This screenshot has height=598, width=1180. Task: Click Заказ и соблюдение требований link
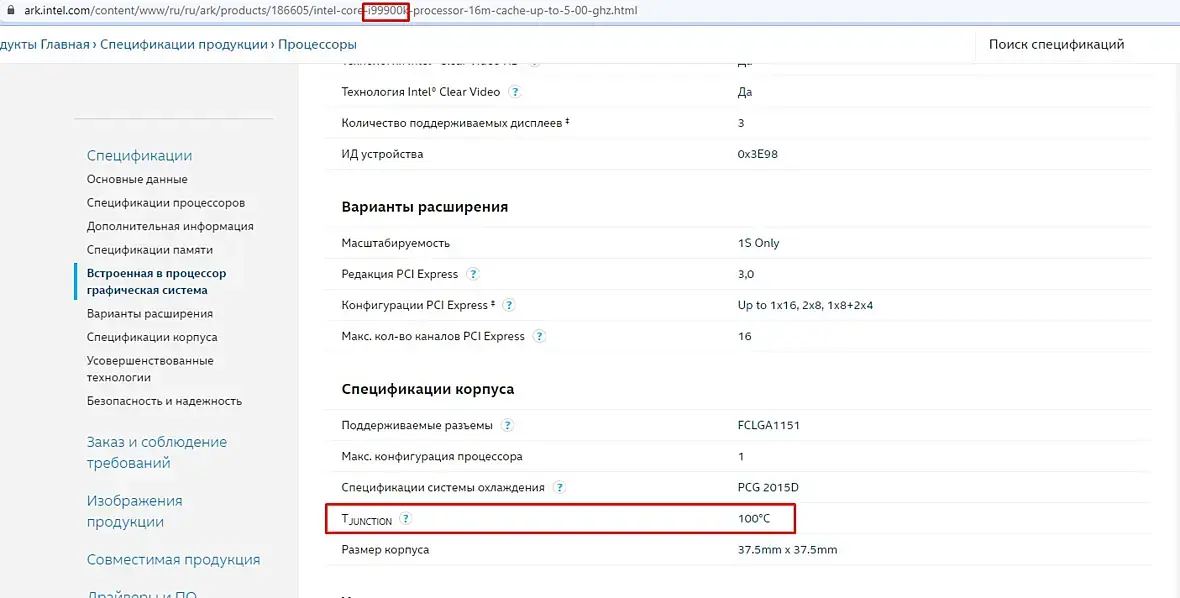[156, 452]
